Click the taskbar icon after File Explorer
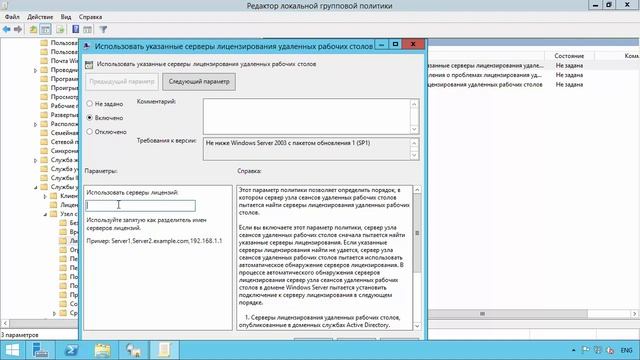The height and width of the screenshot is (360, 640). (133, 350)
